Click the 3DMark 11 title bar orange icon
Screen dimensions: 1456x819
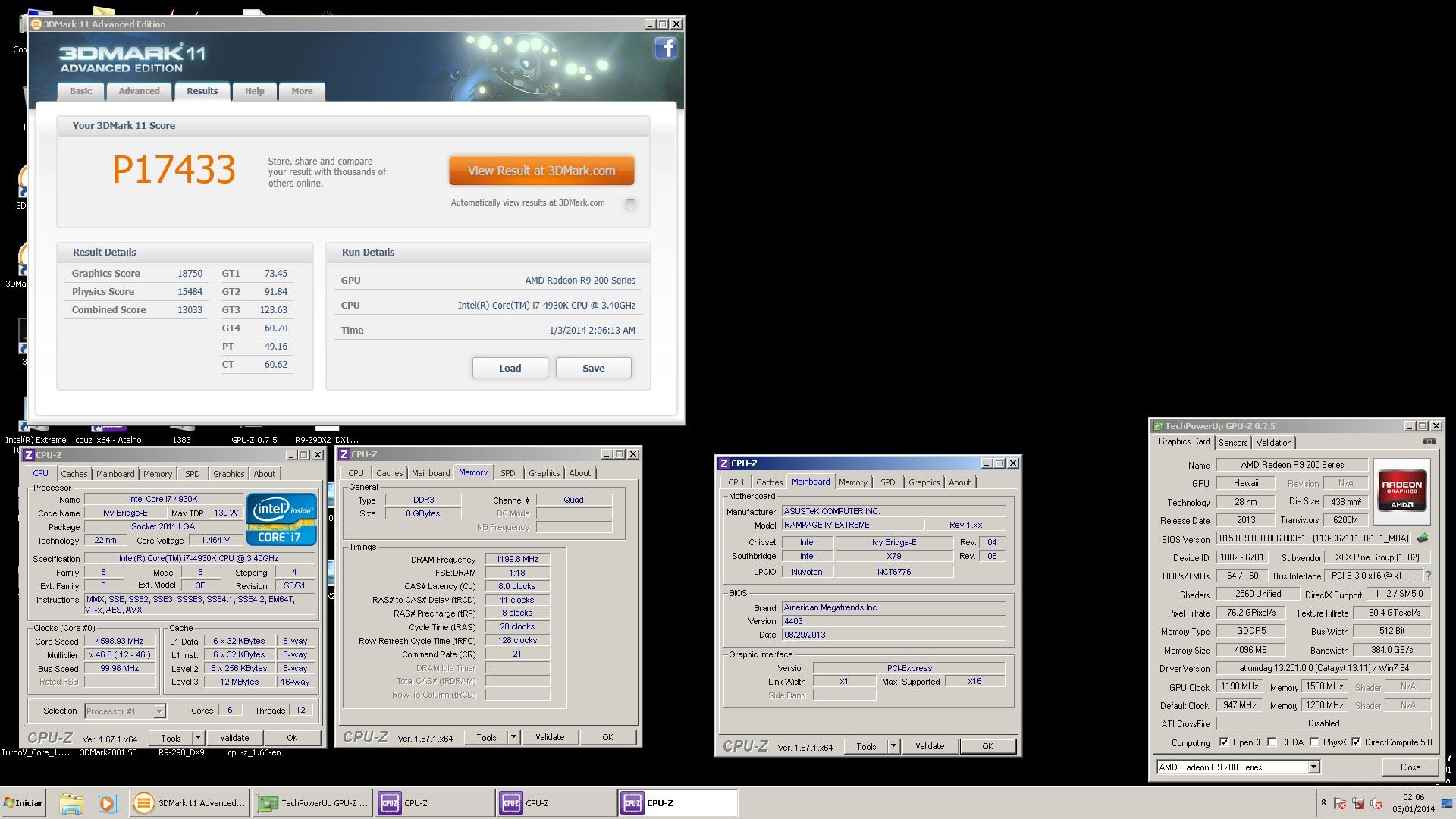[36, 24]
